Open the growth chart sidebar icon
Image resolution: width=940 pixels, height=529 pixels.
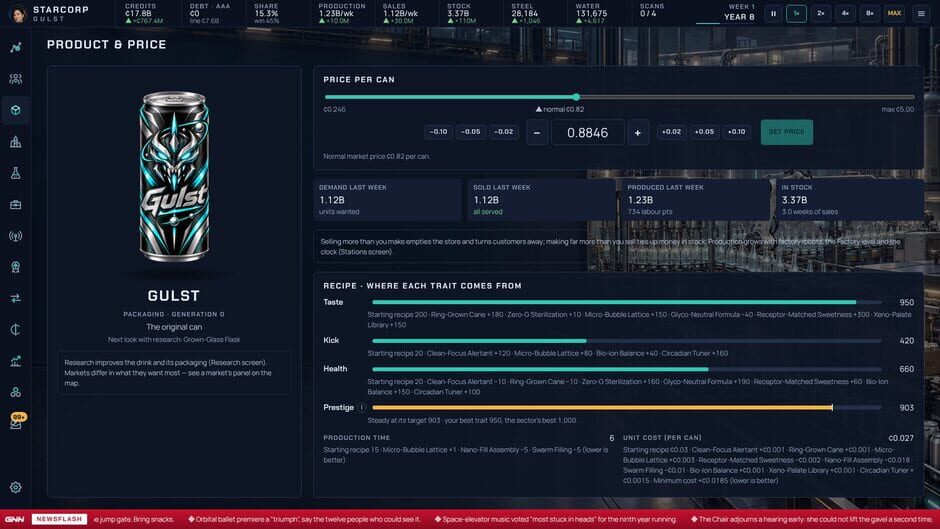coord(16,361)
